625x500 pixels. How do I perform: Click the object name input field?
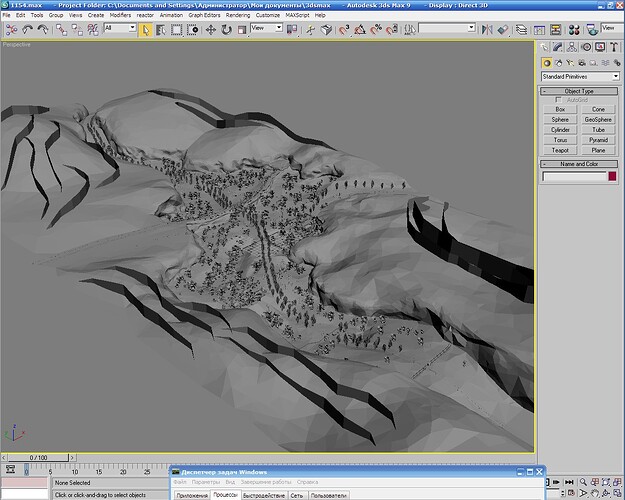573,177
